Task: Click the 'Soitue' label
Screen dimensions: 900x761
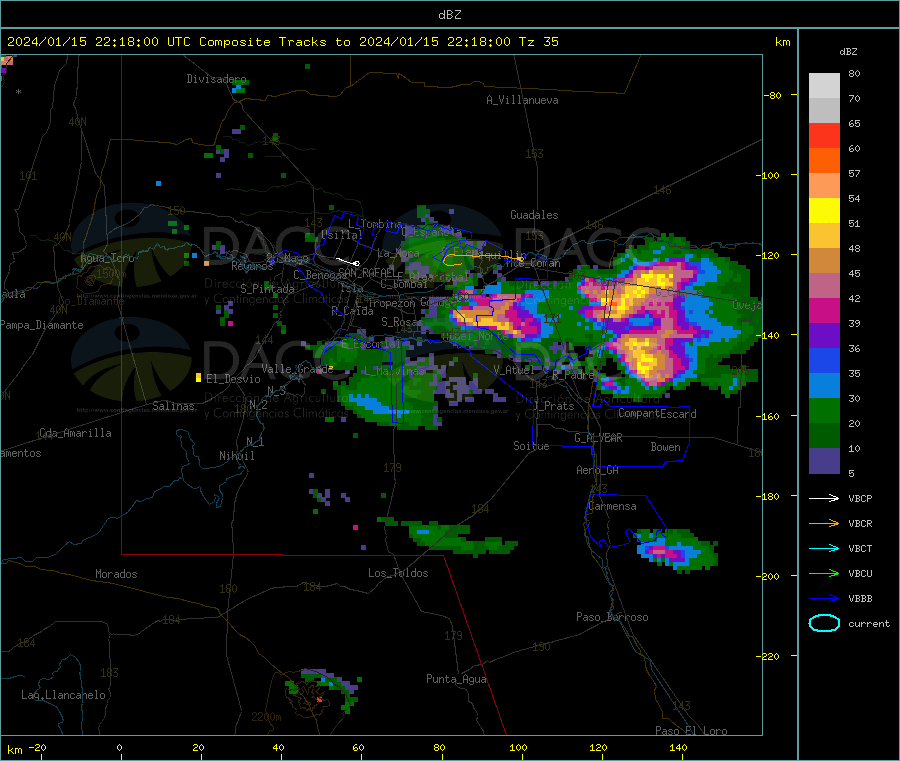Action: pos(531,446)
